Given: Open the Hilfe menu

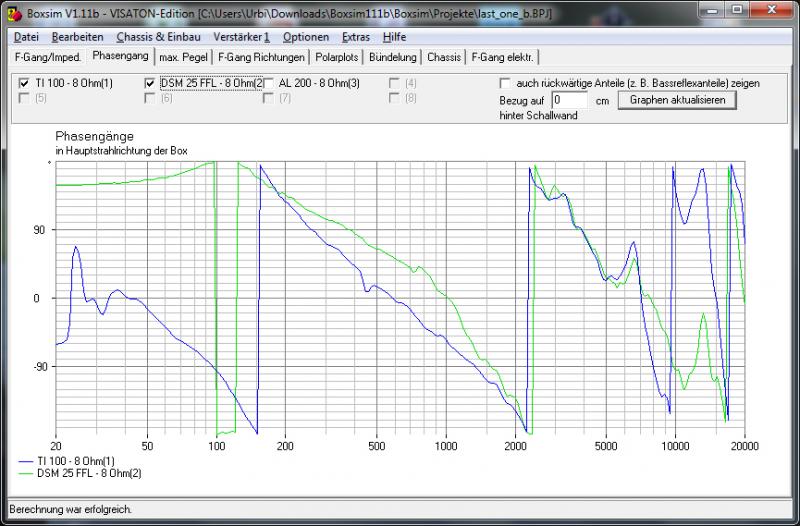Looking at the screenshot, I should click(x=393, y=36).
